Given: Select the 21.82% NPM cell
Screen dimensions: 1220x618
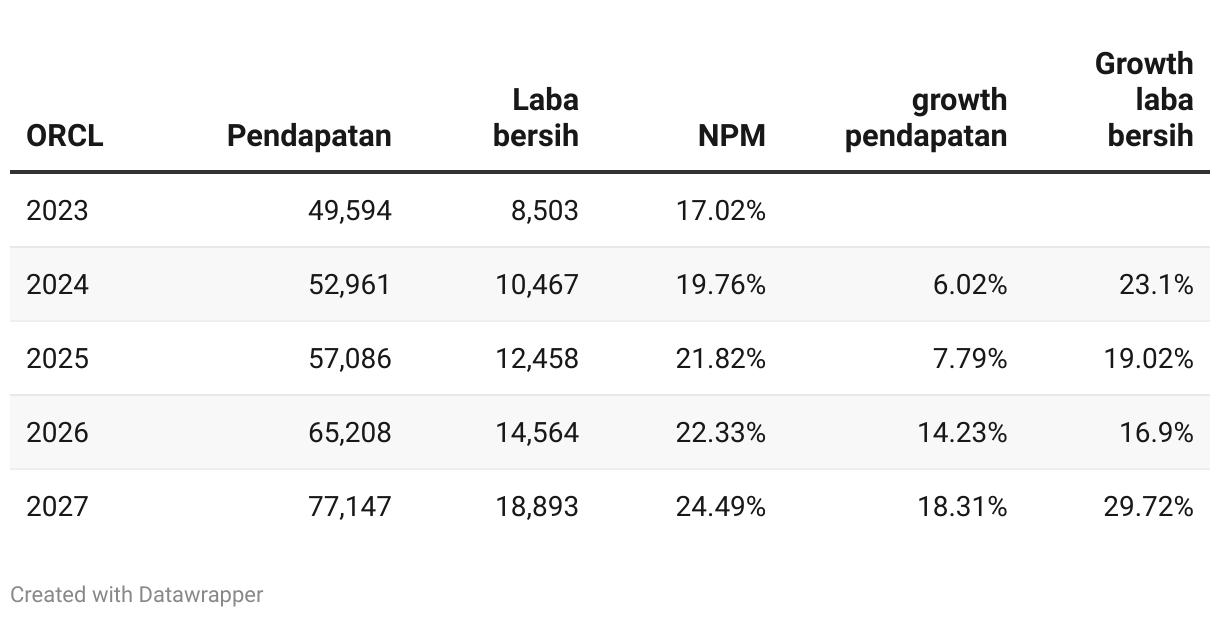Looking at the screenshot, I should pos(721,358).
